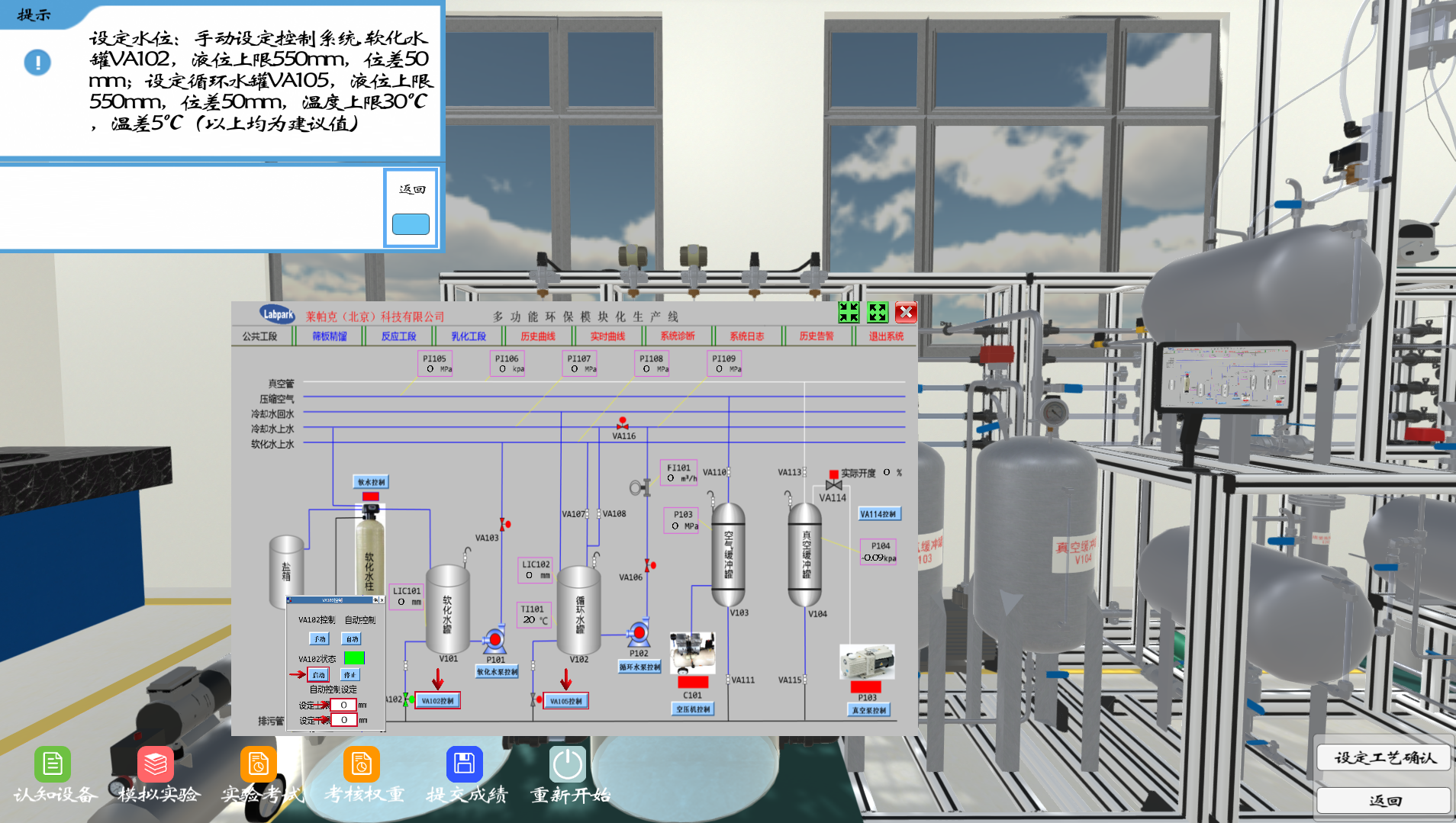Click the 提交成绩 save disk icon
This screenshot has height=823, width=1456.
[x=464, y=764]
